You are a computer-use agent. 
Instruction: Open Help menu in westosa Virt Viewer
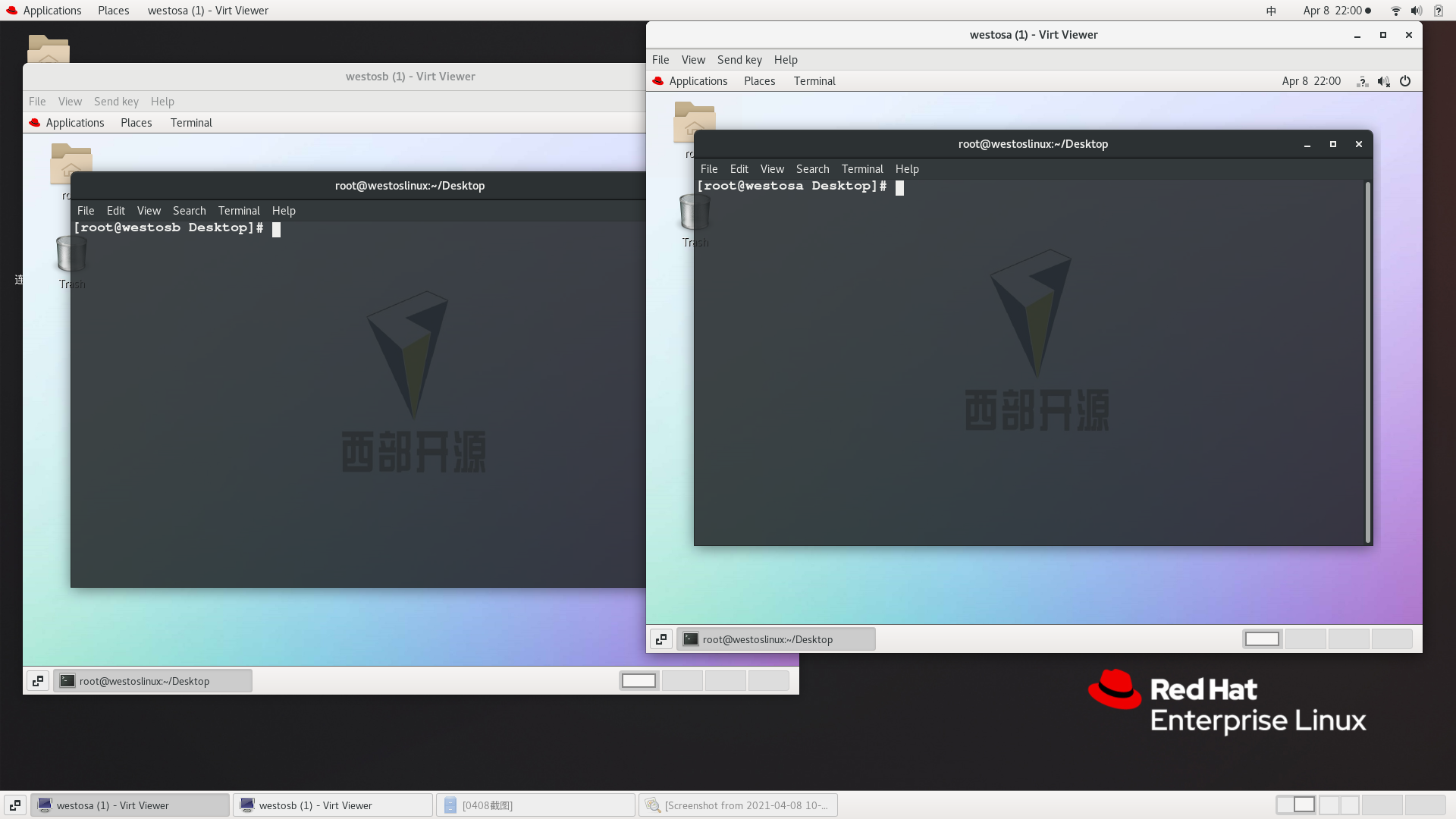click(786, 60)
